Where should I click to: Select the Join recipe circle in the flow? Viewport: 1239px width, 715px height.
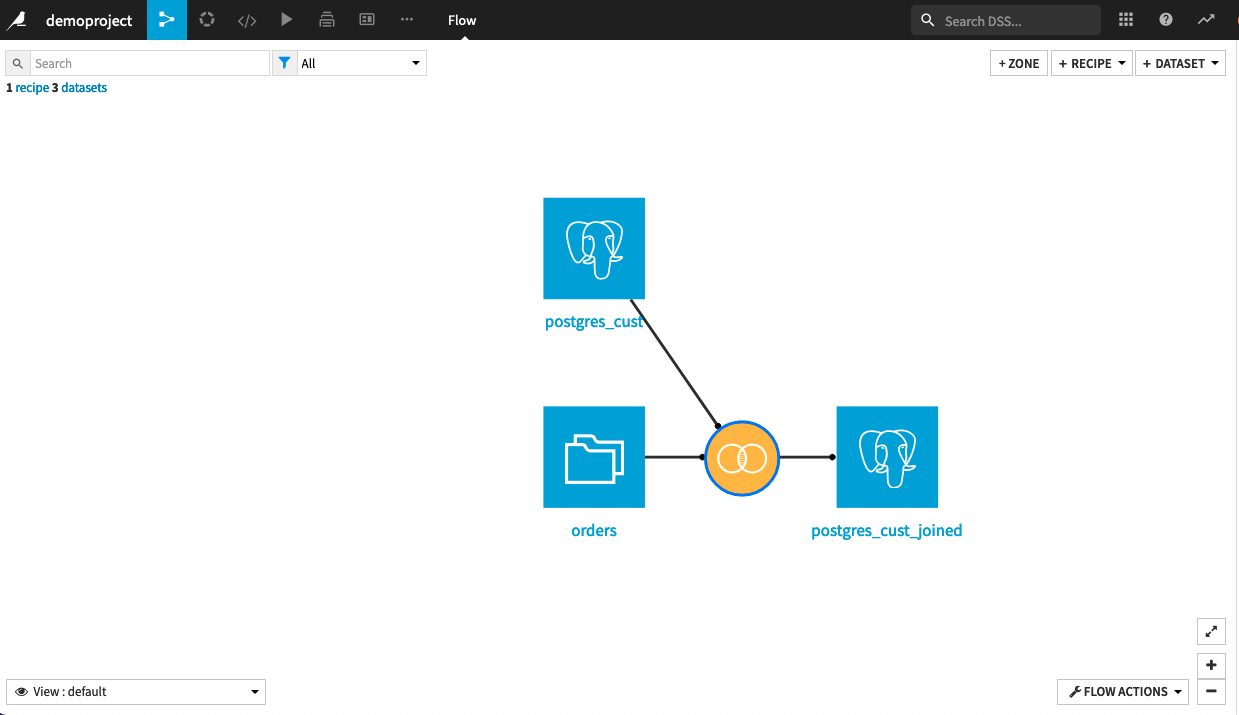pyautogui.click(x=741, y=458)
